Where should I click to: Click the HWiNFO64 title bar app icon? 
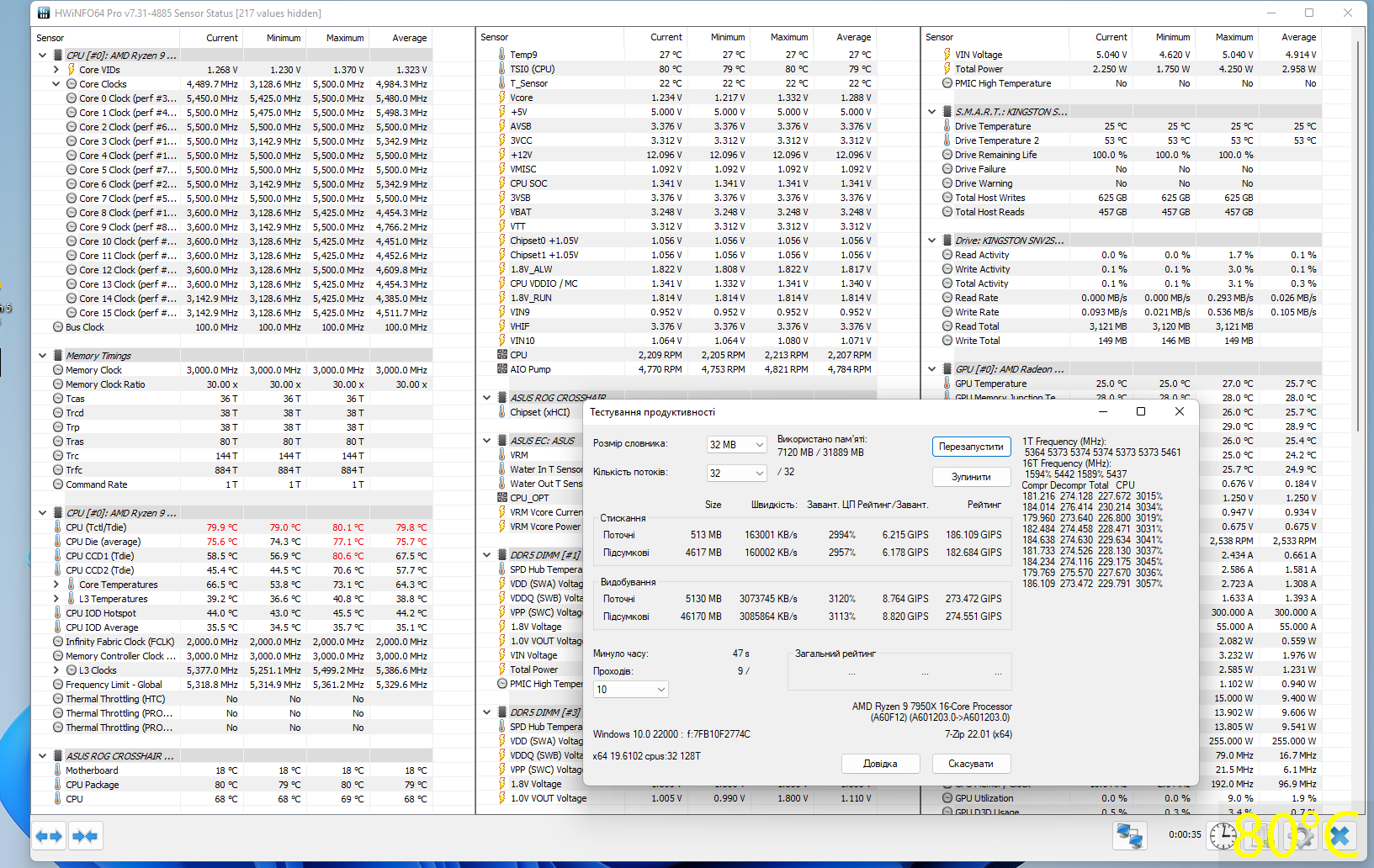coord(42,13)
